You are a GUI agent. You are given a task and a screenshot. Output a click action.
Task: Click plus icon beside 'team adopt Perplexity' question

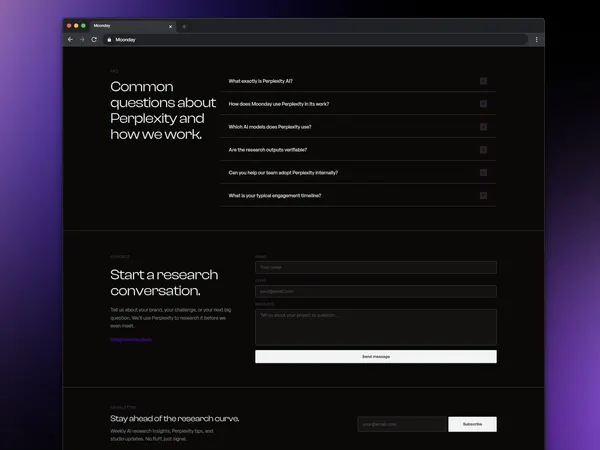tap(483, 173)
